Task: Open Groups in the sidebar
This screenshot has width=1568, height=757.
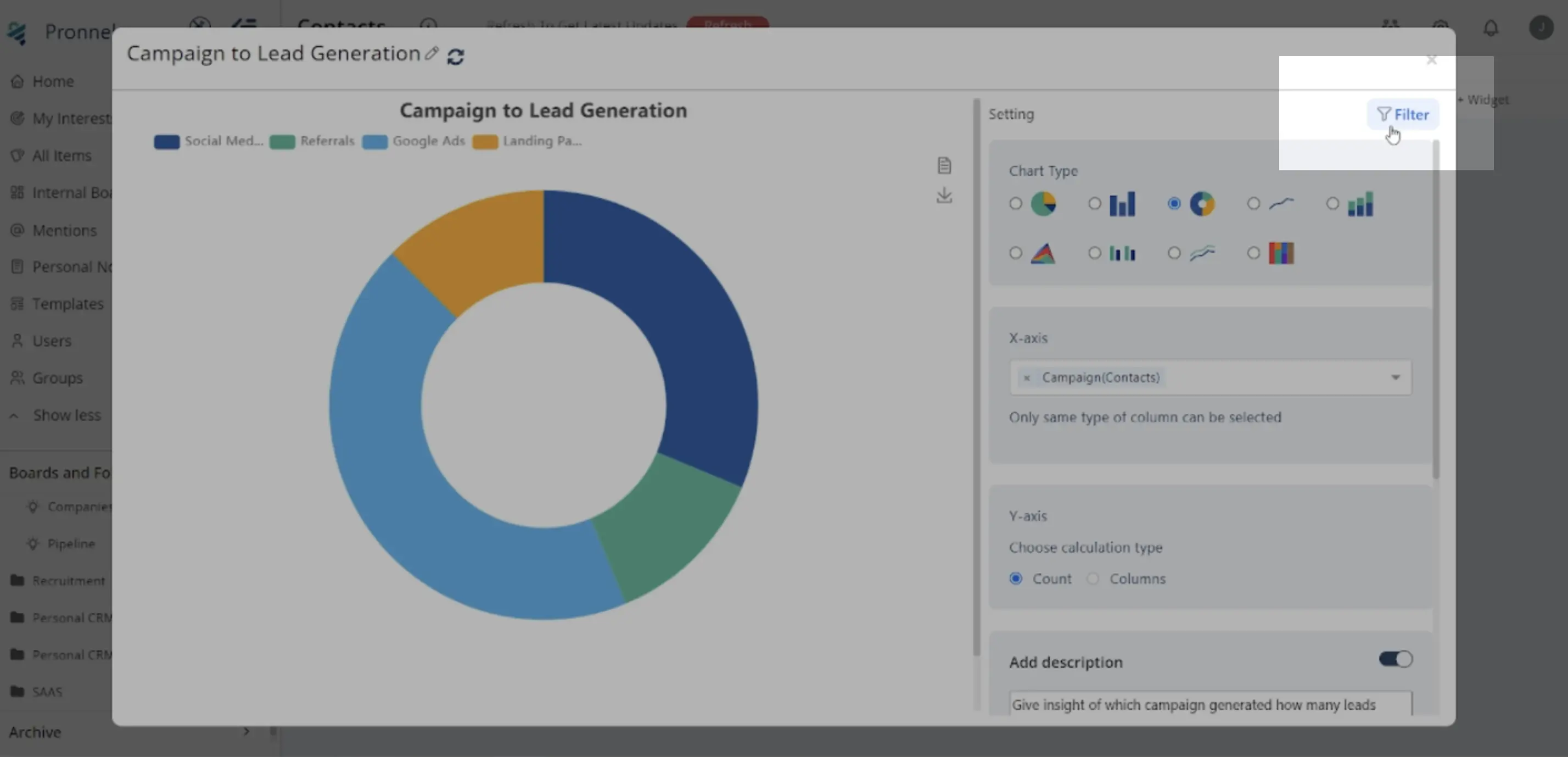Action: pos(46,378)
